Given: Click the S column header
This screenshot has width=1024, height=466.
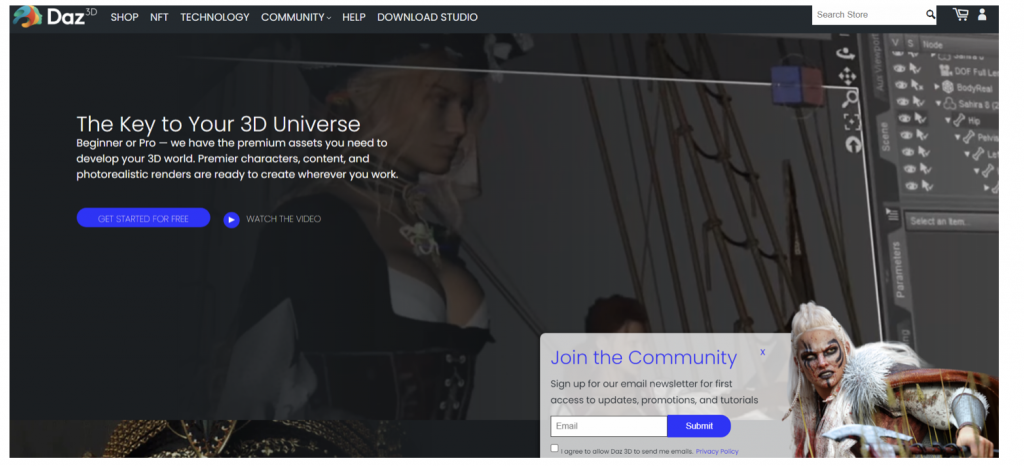Looking at the screenshot, I should tap(910, 44).
